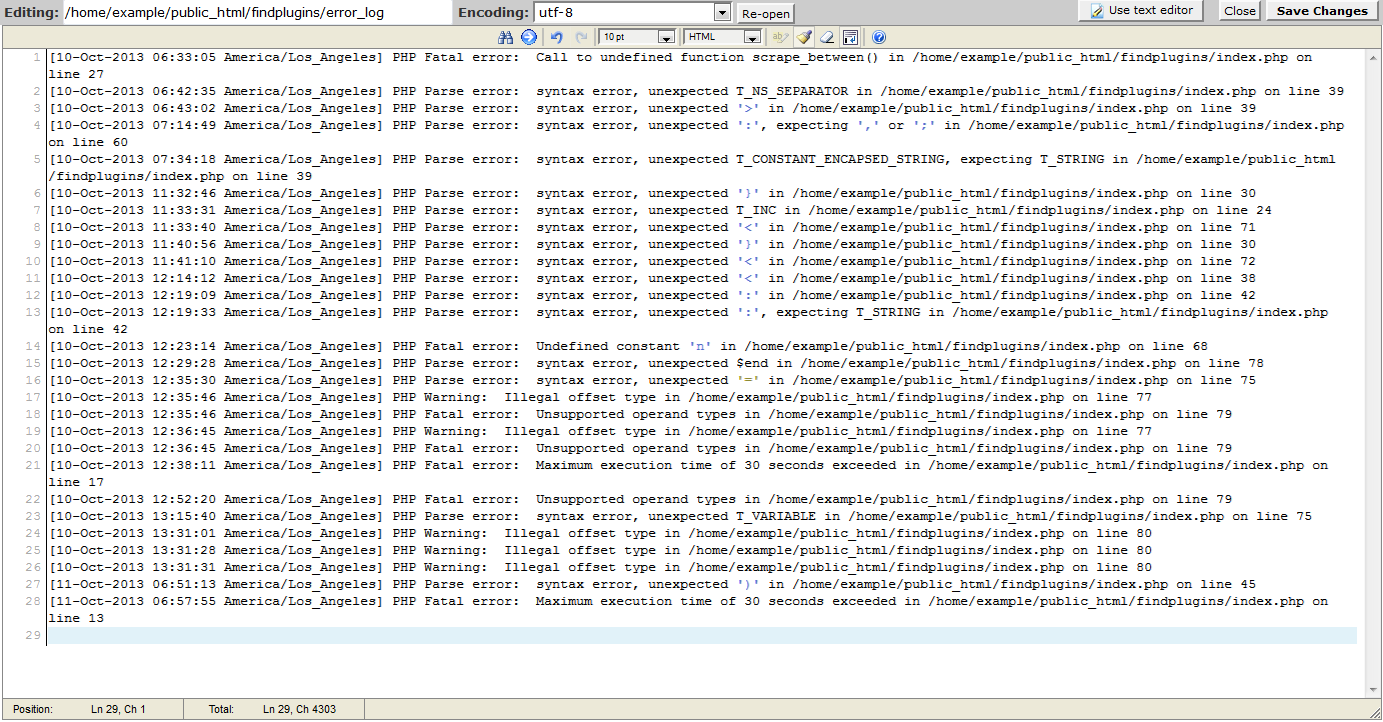Viewport: 1383px width, 722px height.
Task: Open the HTML syntax dropdown
Action: click(x=723, y=37)
